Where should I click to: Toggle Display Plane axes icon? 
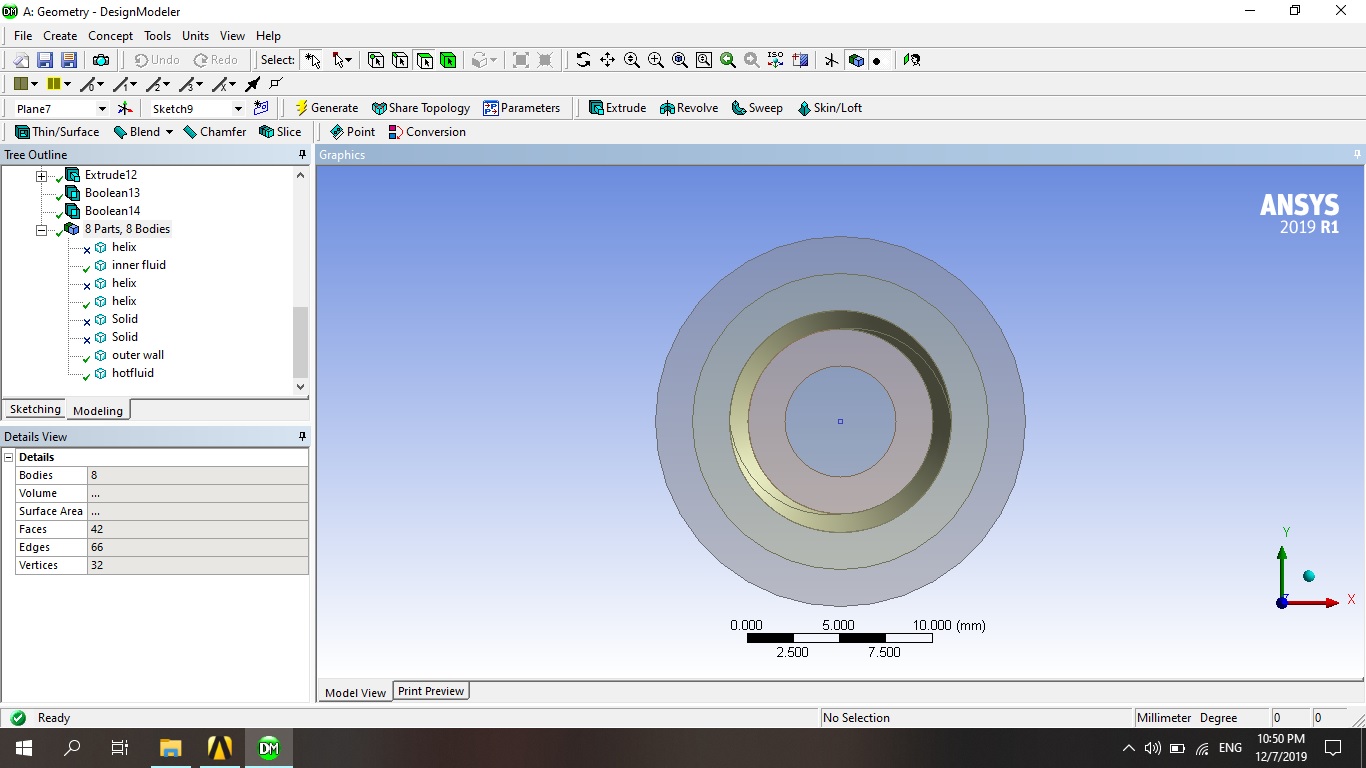coord(831,60)
